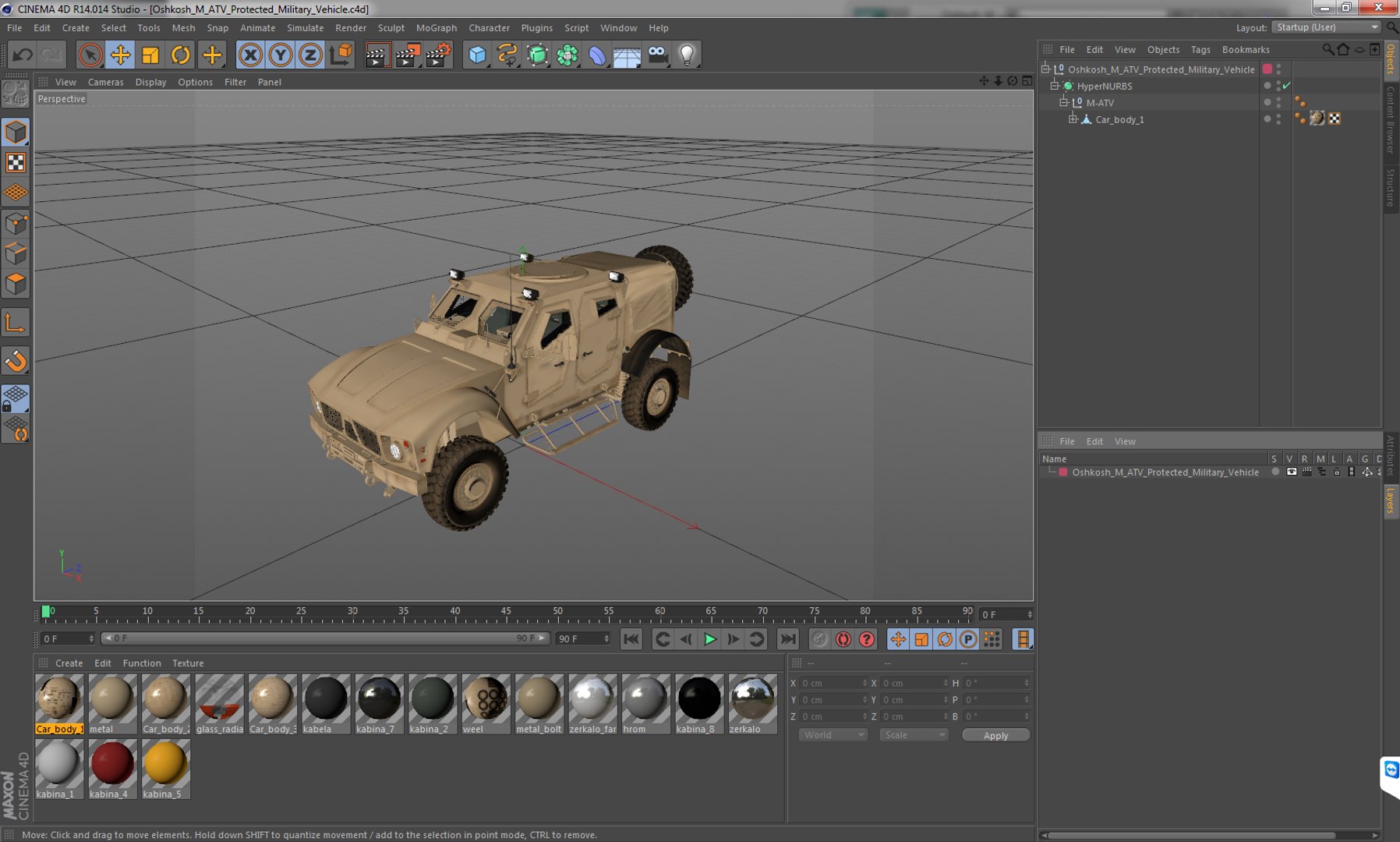Collapse the HyperNURBS hierarchy
Image resolution: width=1400 pixels, height=842 pixels.
pyautogui.click(x=1055, y=86)
